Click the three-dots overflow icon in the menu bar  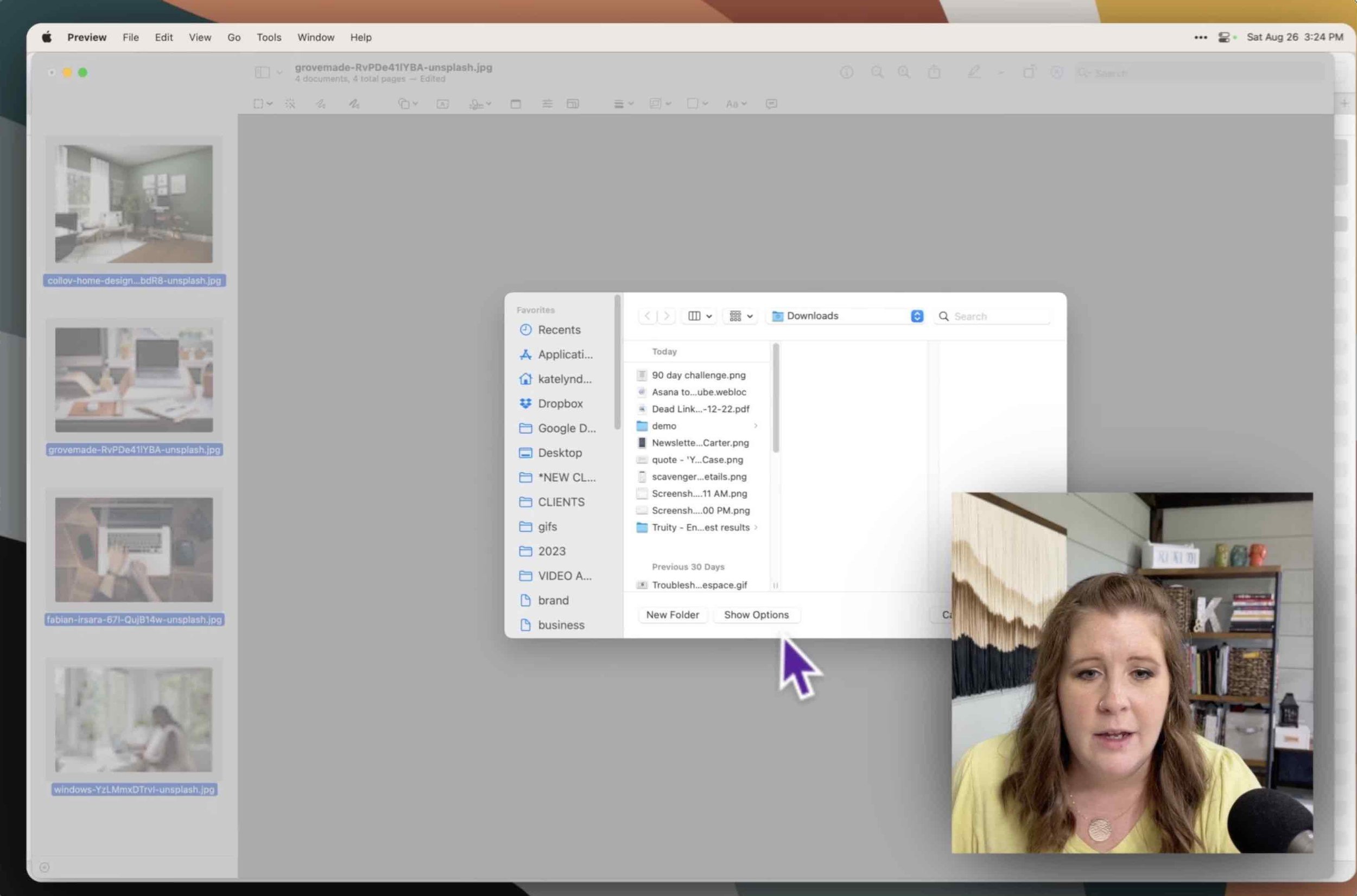pos(1201,37)
